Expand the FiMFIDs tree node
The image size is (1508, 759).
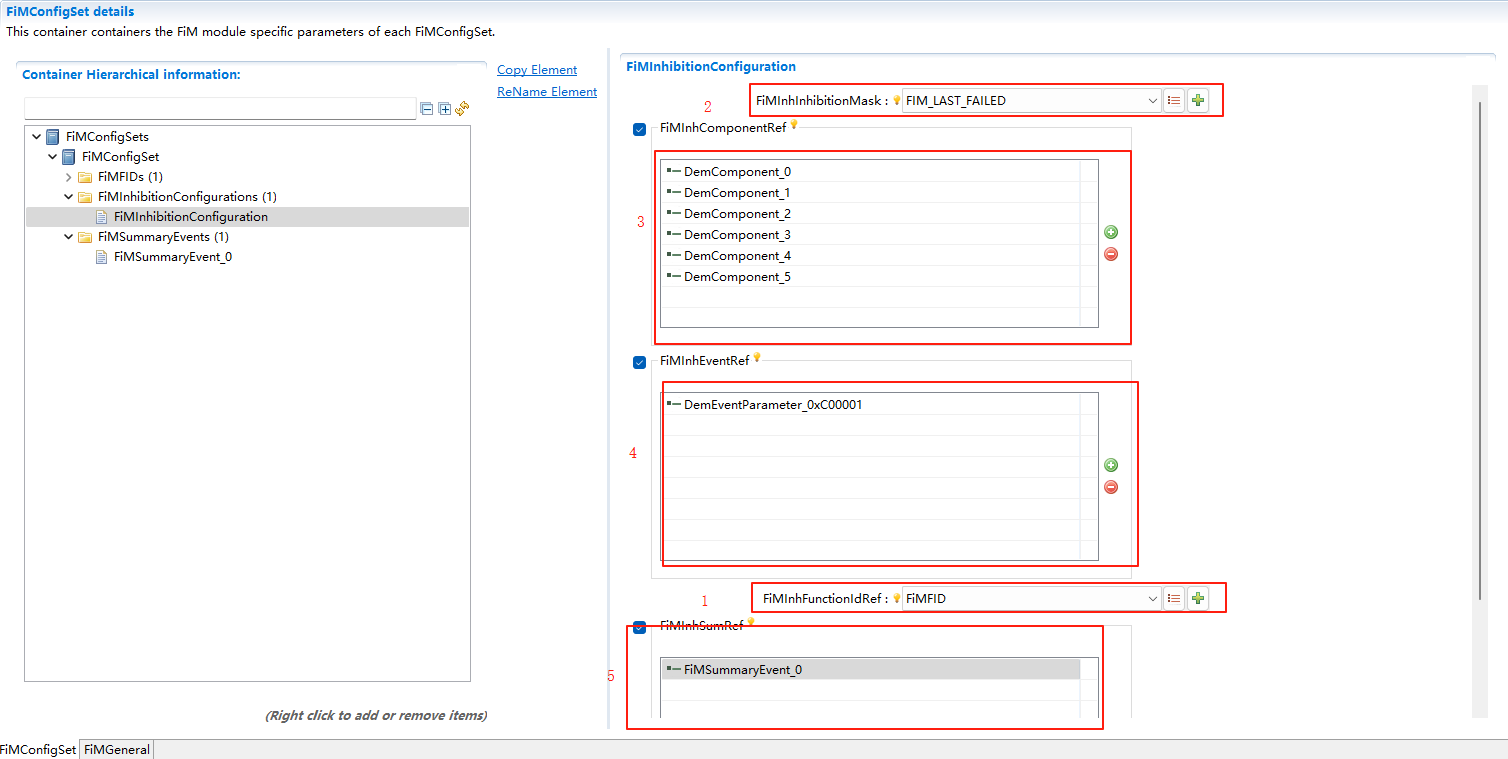[x=68, y=176]
